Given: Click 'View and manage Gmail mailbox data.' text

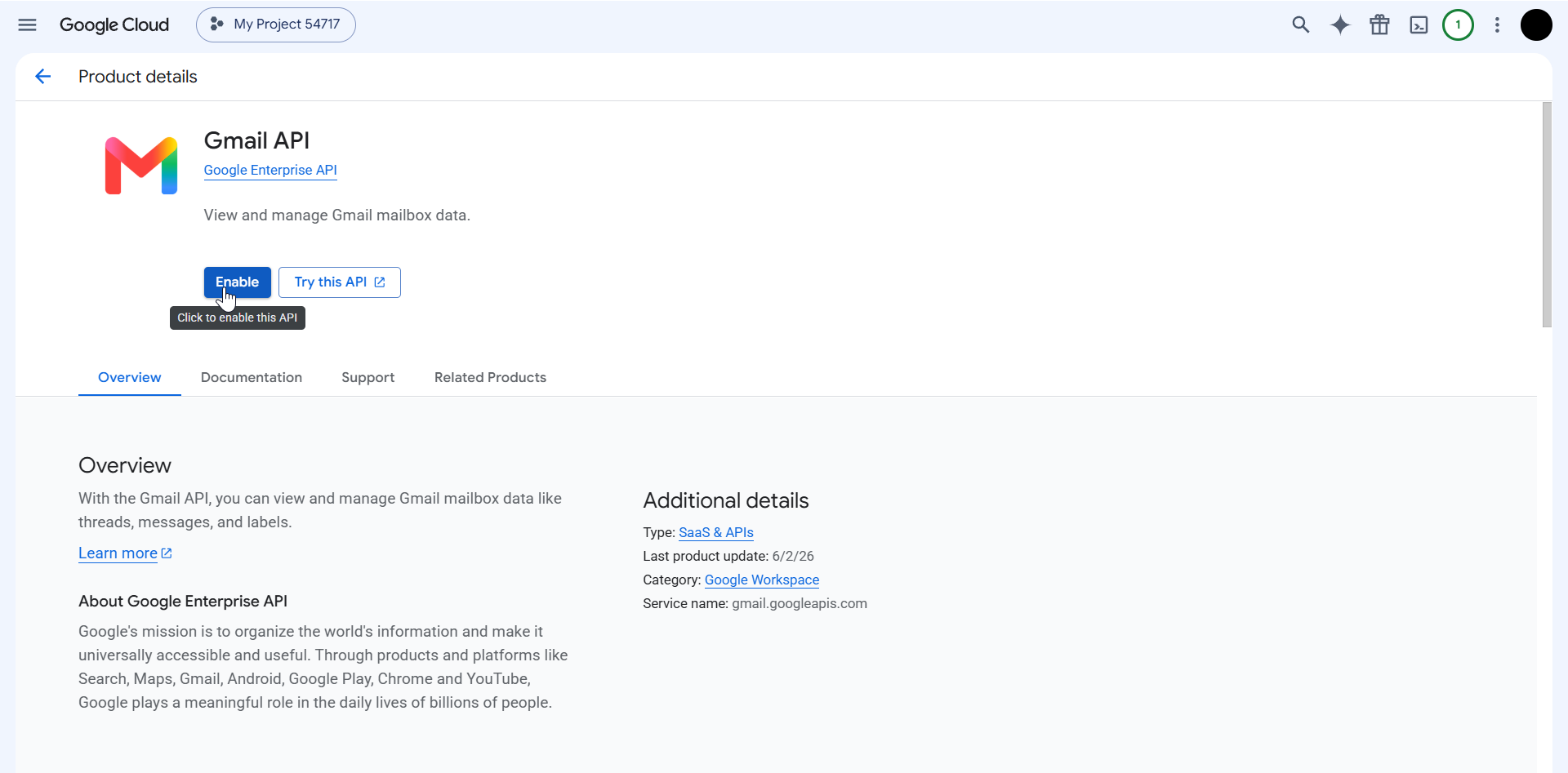Looking at the screenshot, I should coord(337,215).
